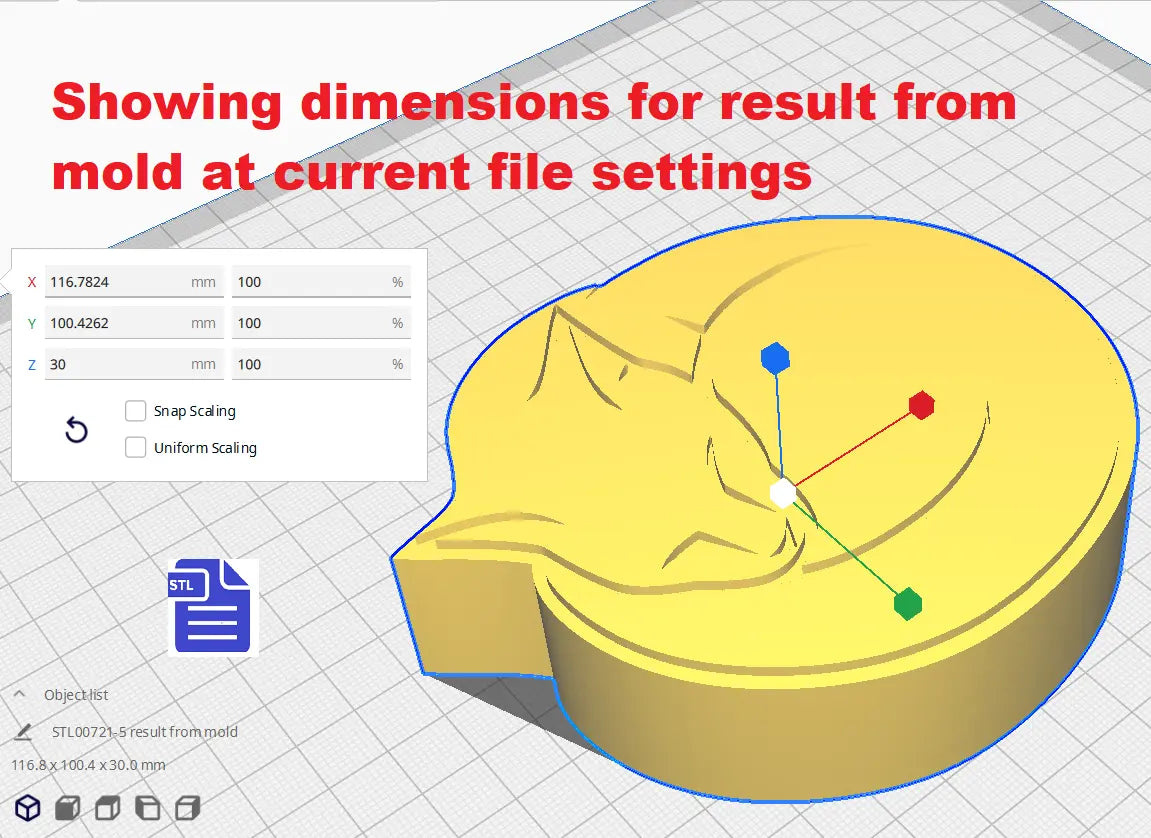The height and width of the screenshot is (838, 1151).
Task: Click the white center uniform scale handle
Action: click(783, 493)
